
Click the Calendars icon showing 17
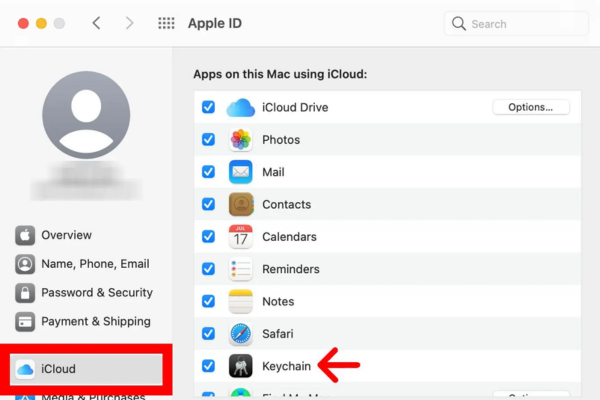241,237
